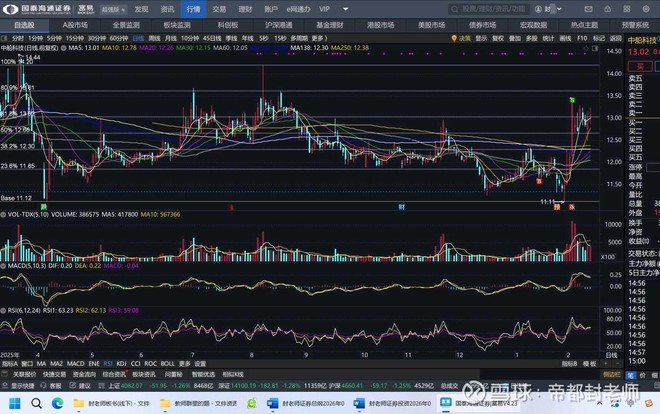
Task: Open Windows Start menu
Action: coord(14,403)
